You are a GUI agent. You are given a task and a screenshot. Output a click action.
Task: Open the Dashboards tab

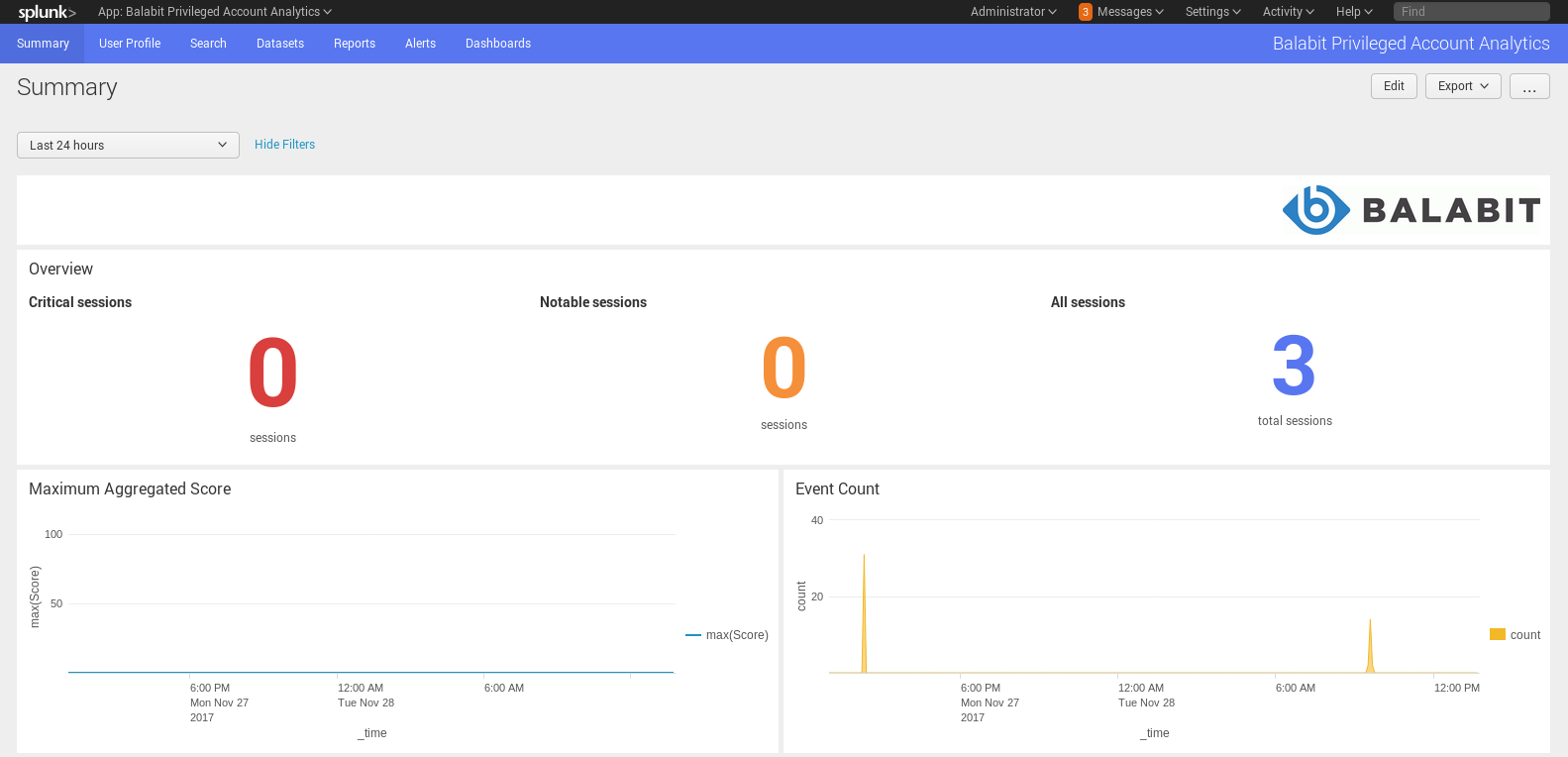pos(498,44)
